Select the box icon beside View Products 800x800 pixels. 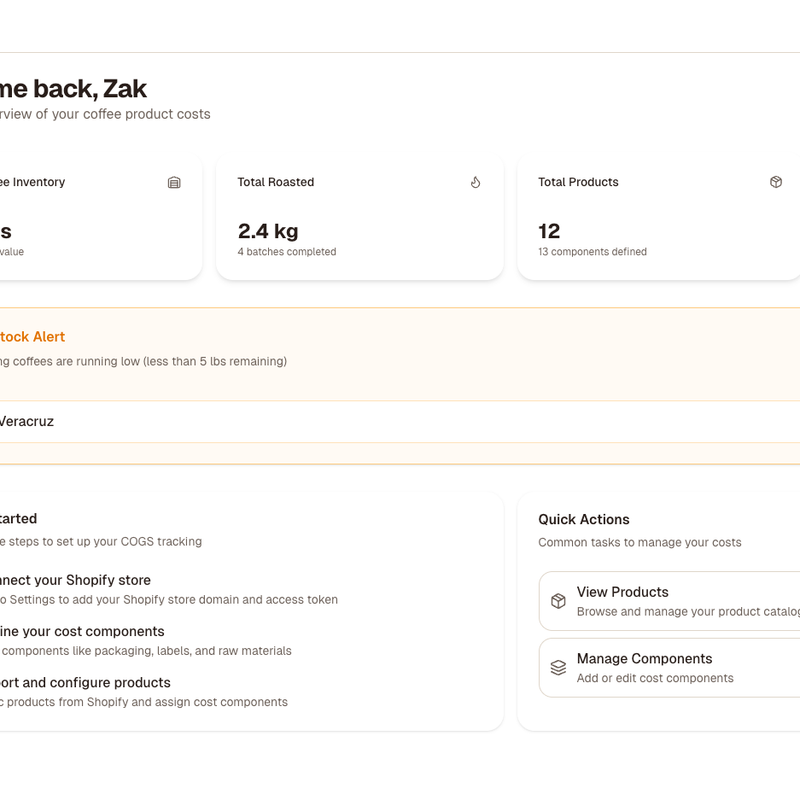tap(561, 600)
